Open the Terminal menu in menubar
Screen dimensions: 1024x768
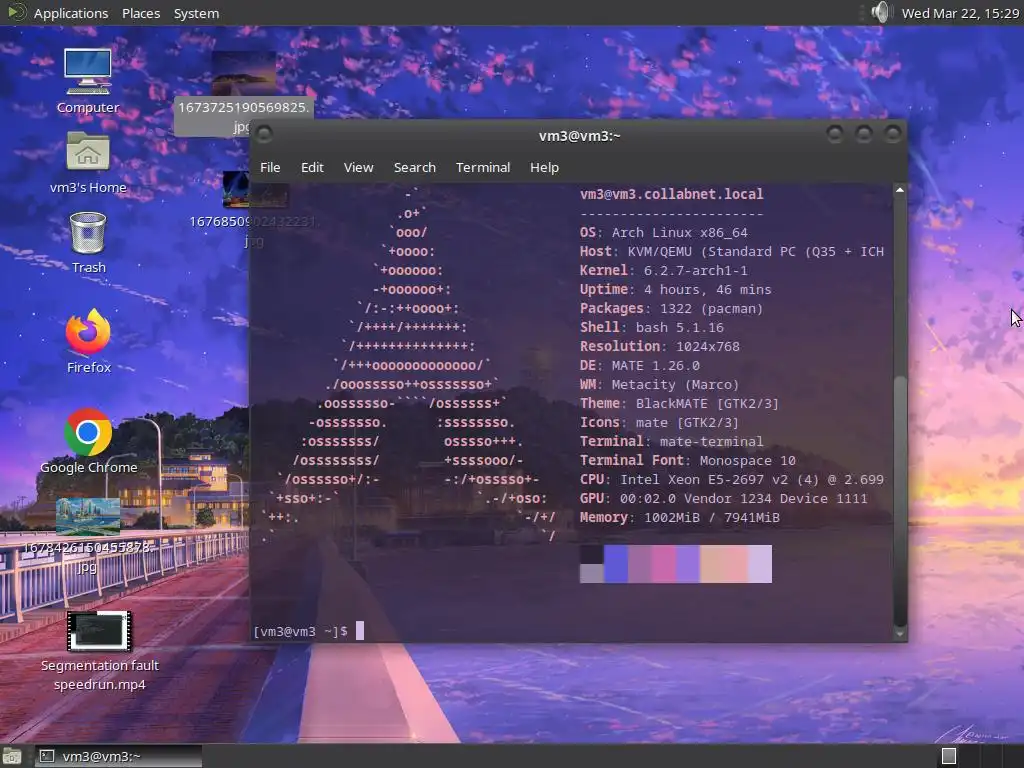[x=483, y=167]
